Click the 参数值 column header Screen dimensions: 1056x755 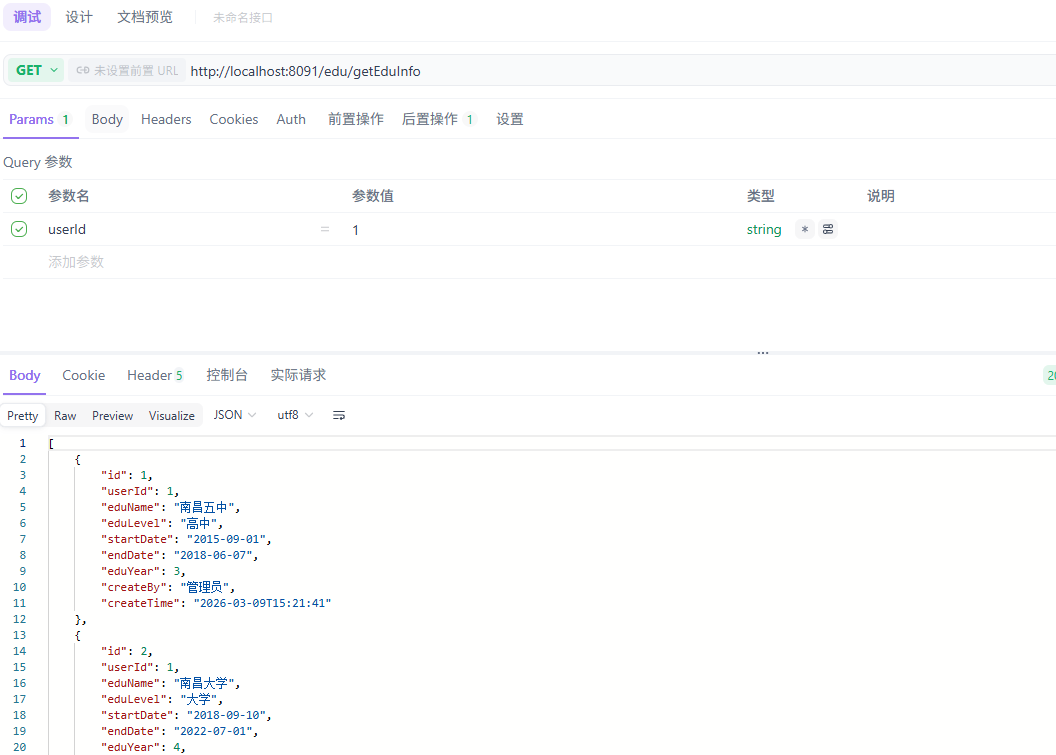372,196
